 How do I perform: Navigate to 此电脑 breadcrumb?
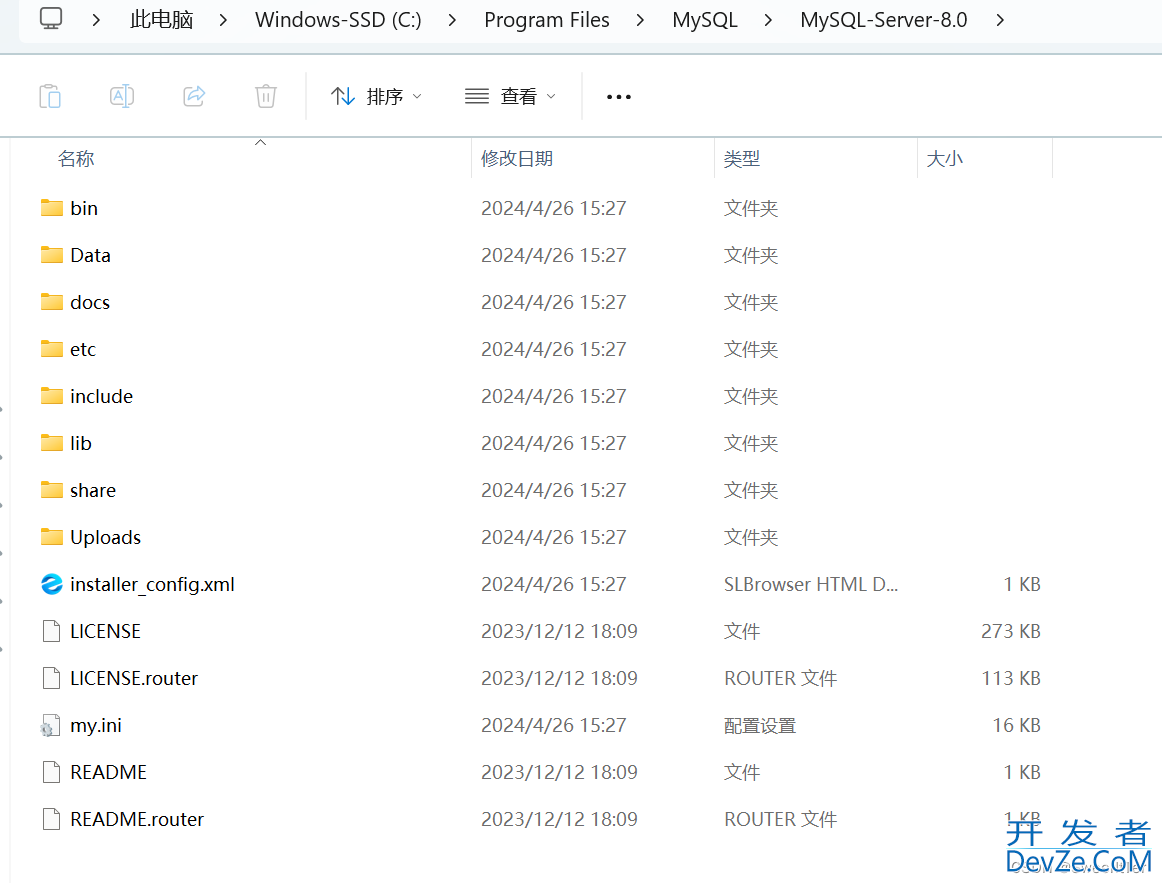[x=162, y=20]
